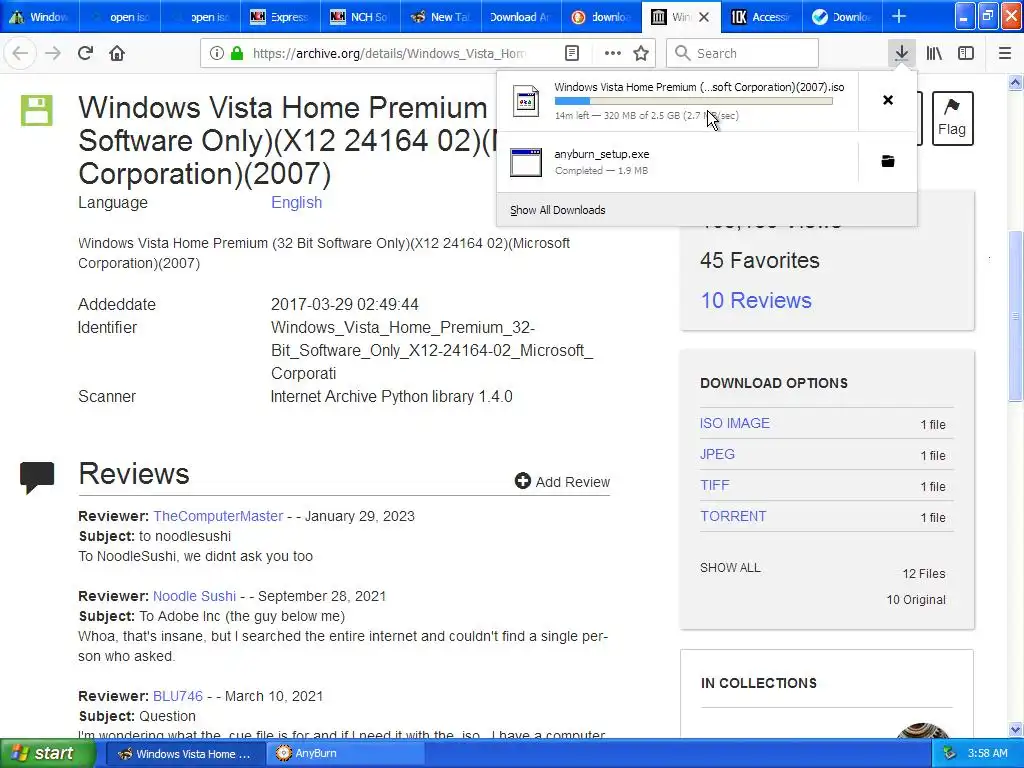The width and height of the screenshot is (1024, 768).
Task: Focus the Firefox Search box
Action: pyautogui.click(x=742, y=53)
